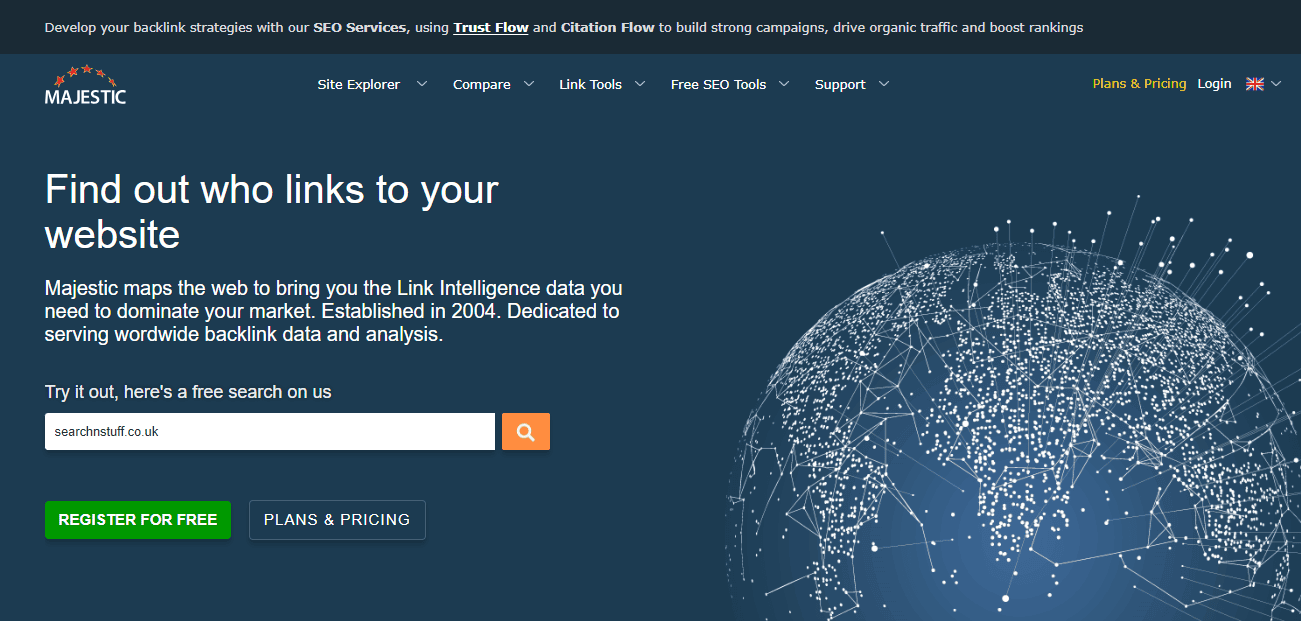Expand the chevron beside Link Tools
1301x623 pixels.
(x=640, y=84)
